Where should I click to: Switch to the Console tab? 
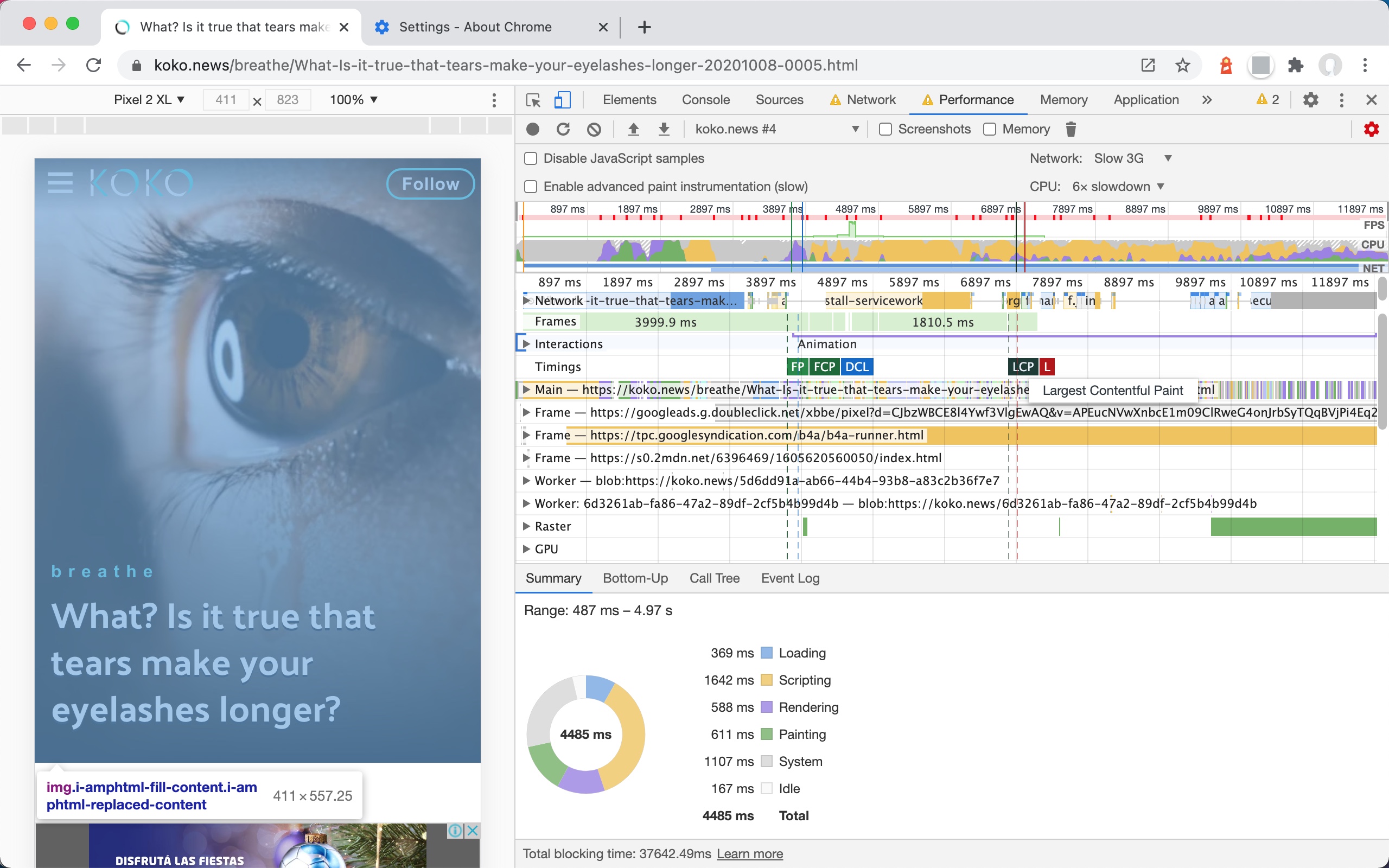705,100
